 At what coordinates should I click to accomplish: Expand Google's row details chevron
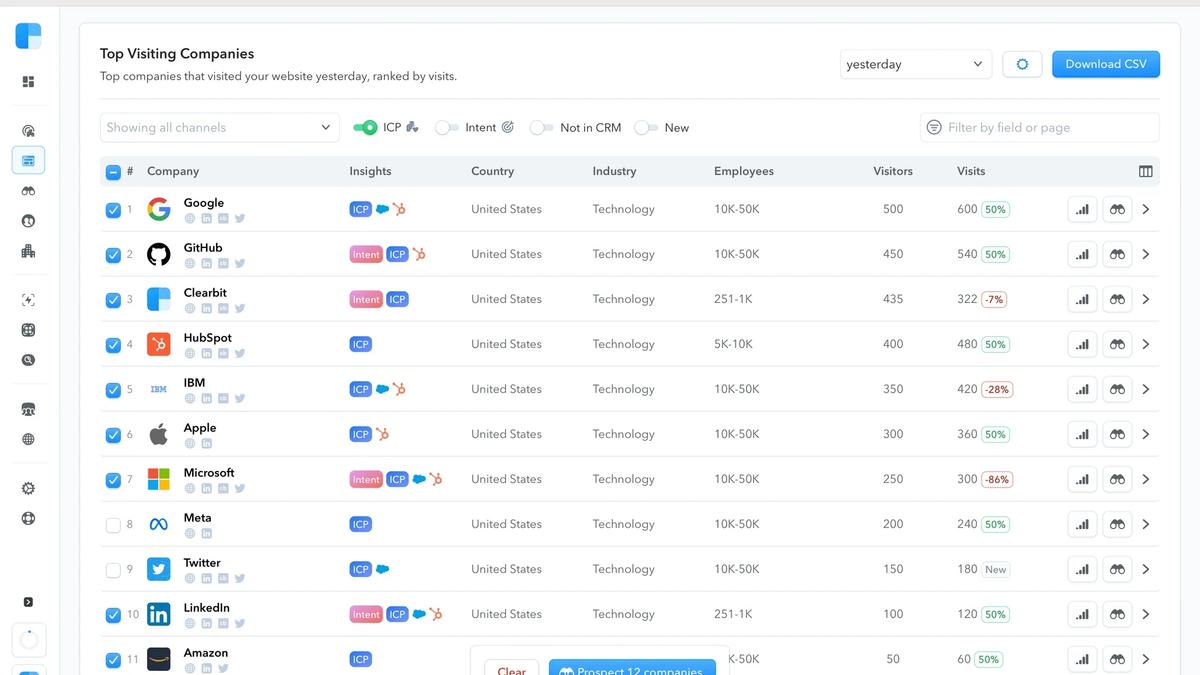point(1146,209)
